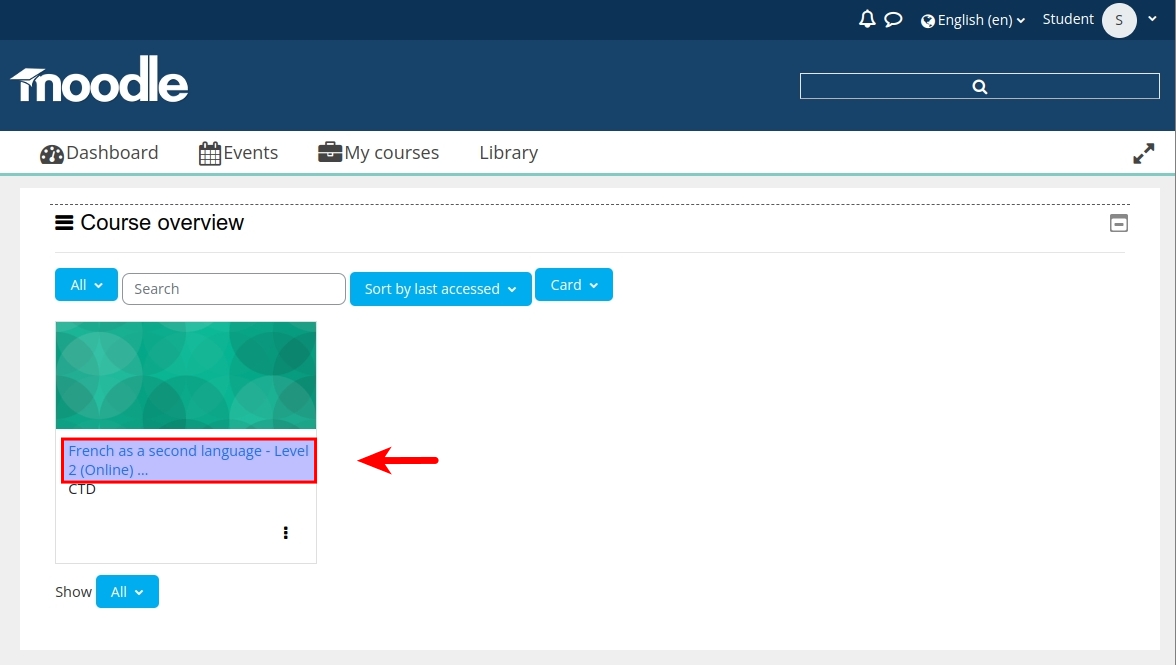Click the CTD category text

[x=82, y=489]
